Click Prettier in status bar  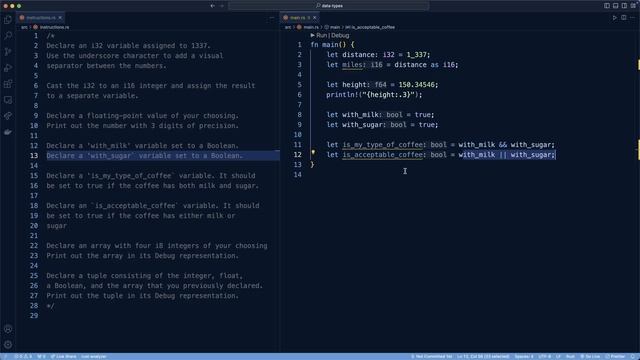(615, 356)
